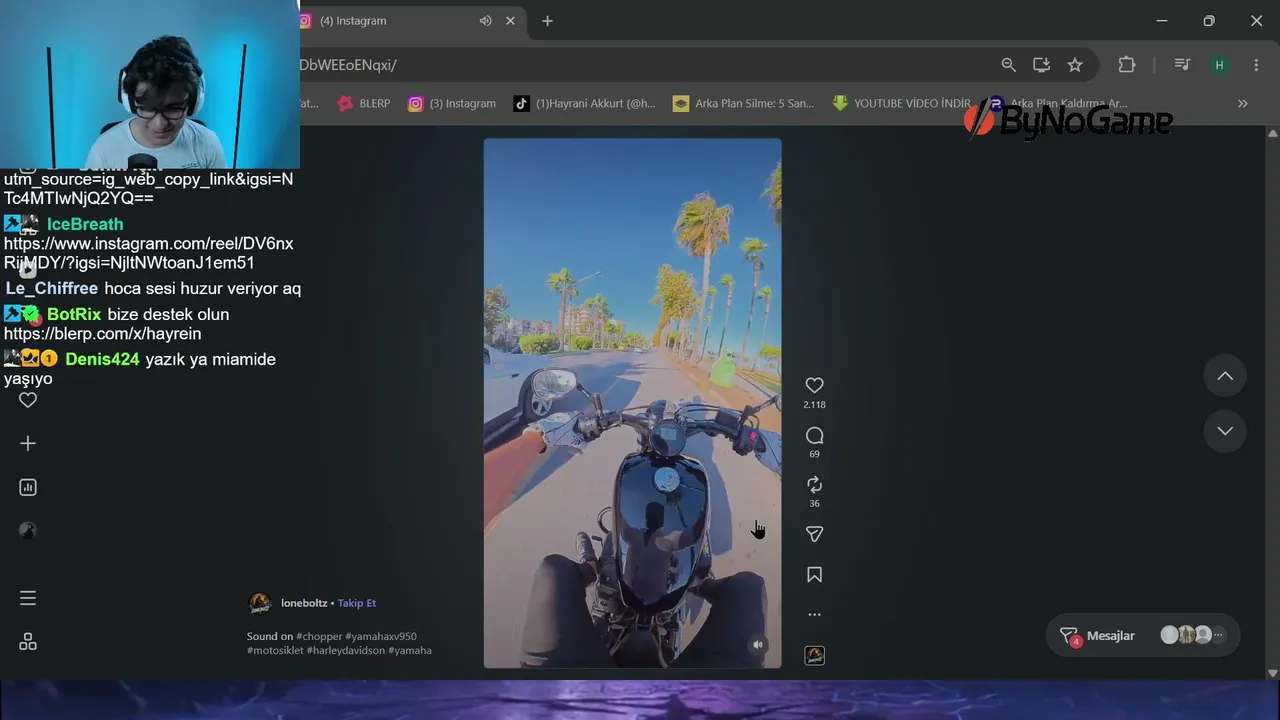Open your profile avatar in the sidebar

pos(28,531)
